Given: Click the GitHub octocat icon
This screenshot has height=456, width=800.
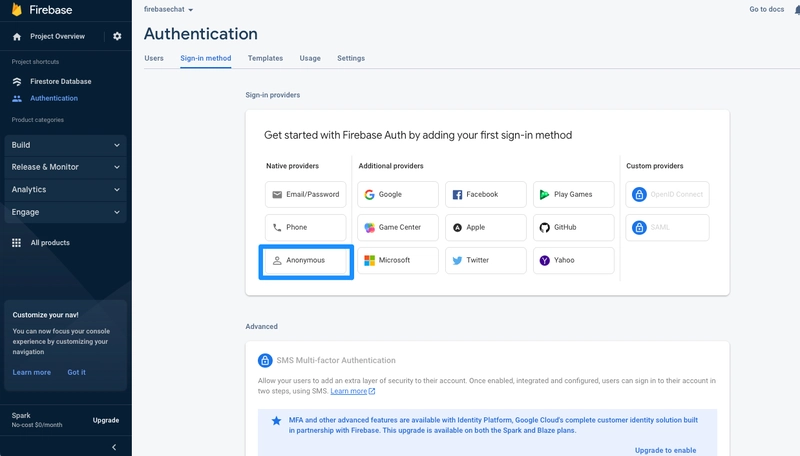Looking at the screenshot, I should point(544,227).
